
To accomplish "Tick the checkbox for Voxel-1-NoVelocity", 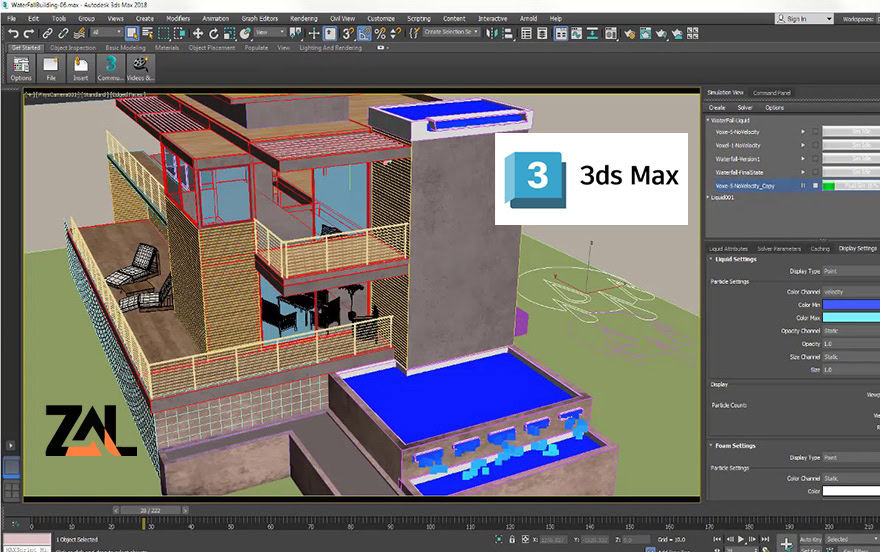I will pyautogui.click(x=815, y=145).
